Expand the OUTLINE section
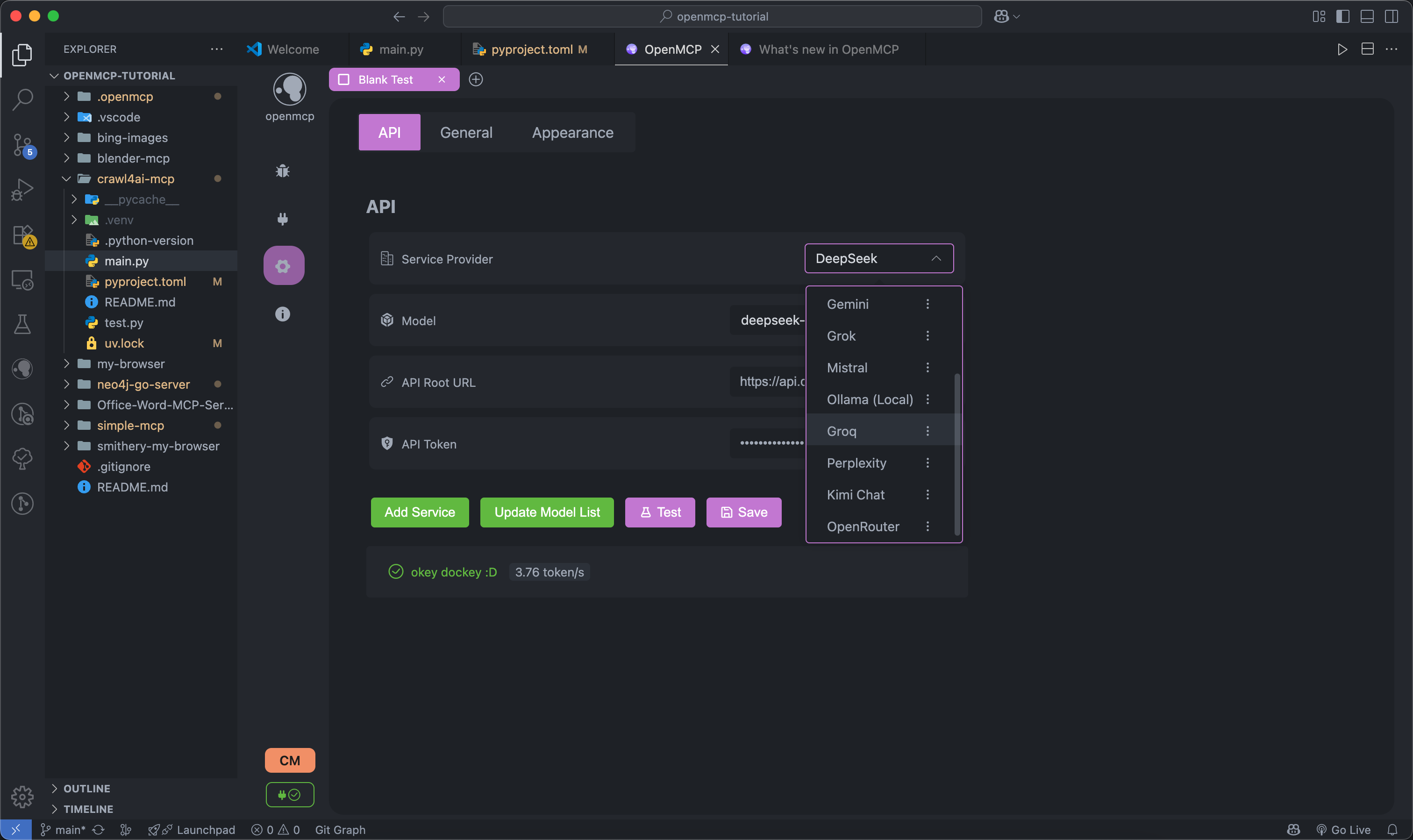The image size is (1413, 840). 86,789
